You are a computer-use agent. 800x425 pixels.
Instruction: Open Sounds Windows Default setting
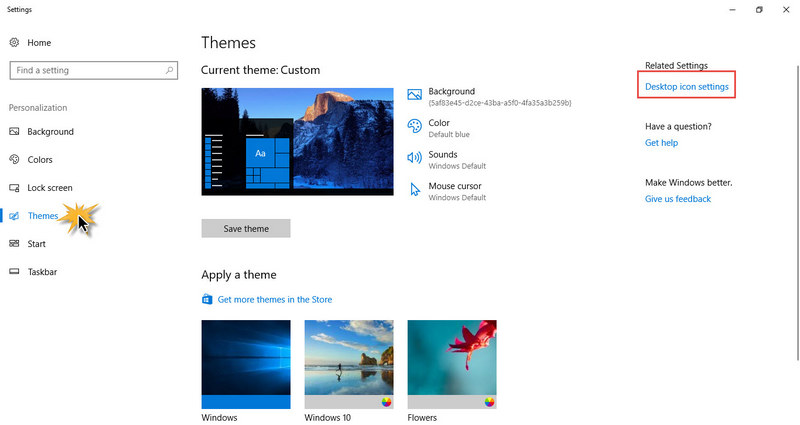click(x=457, y=160)
